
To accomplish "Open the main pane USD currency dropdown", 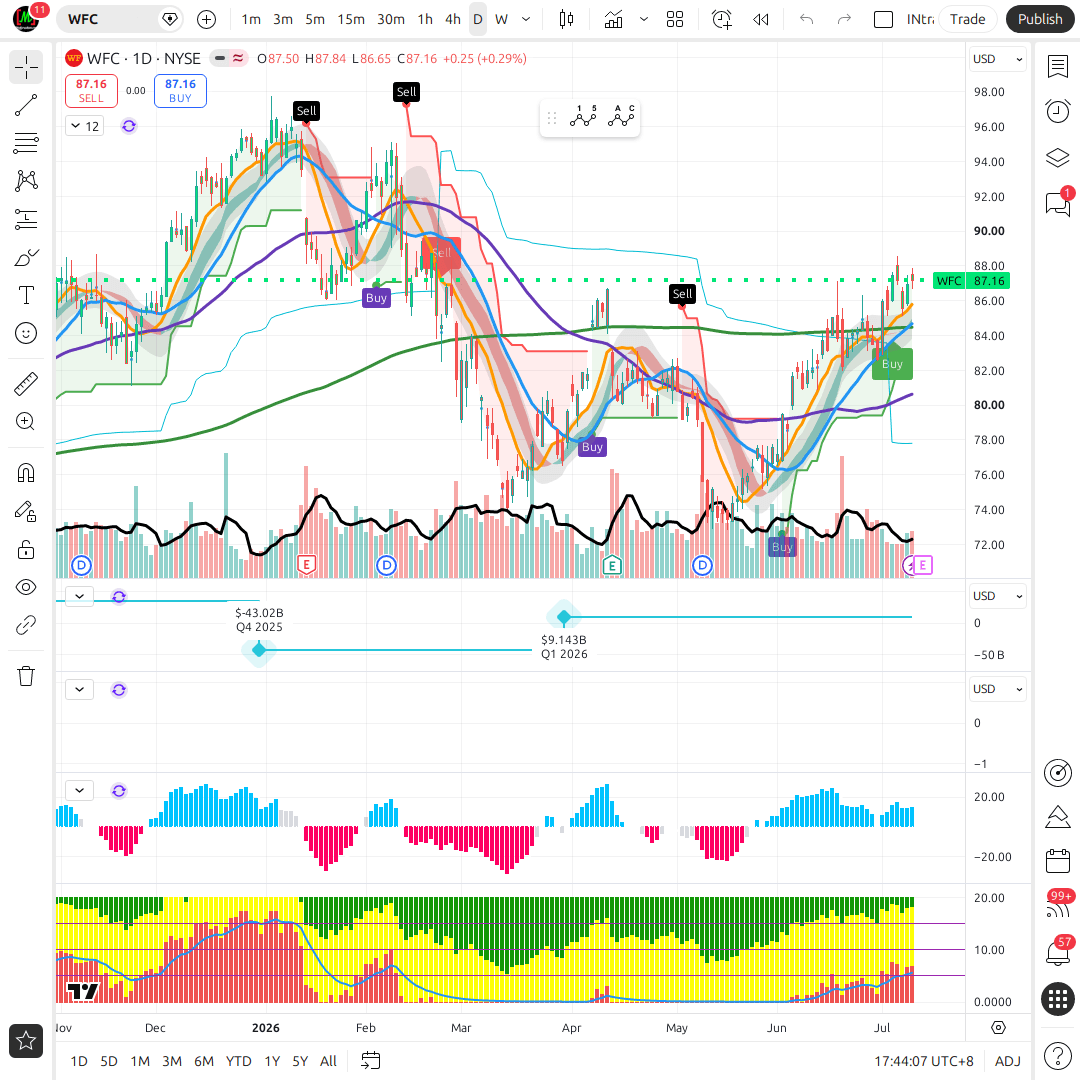I will pyautogui.click(x=997, y=59).
